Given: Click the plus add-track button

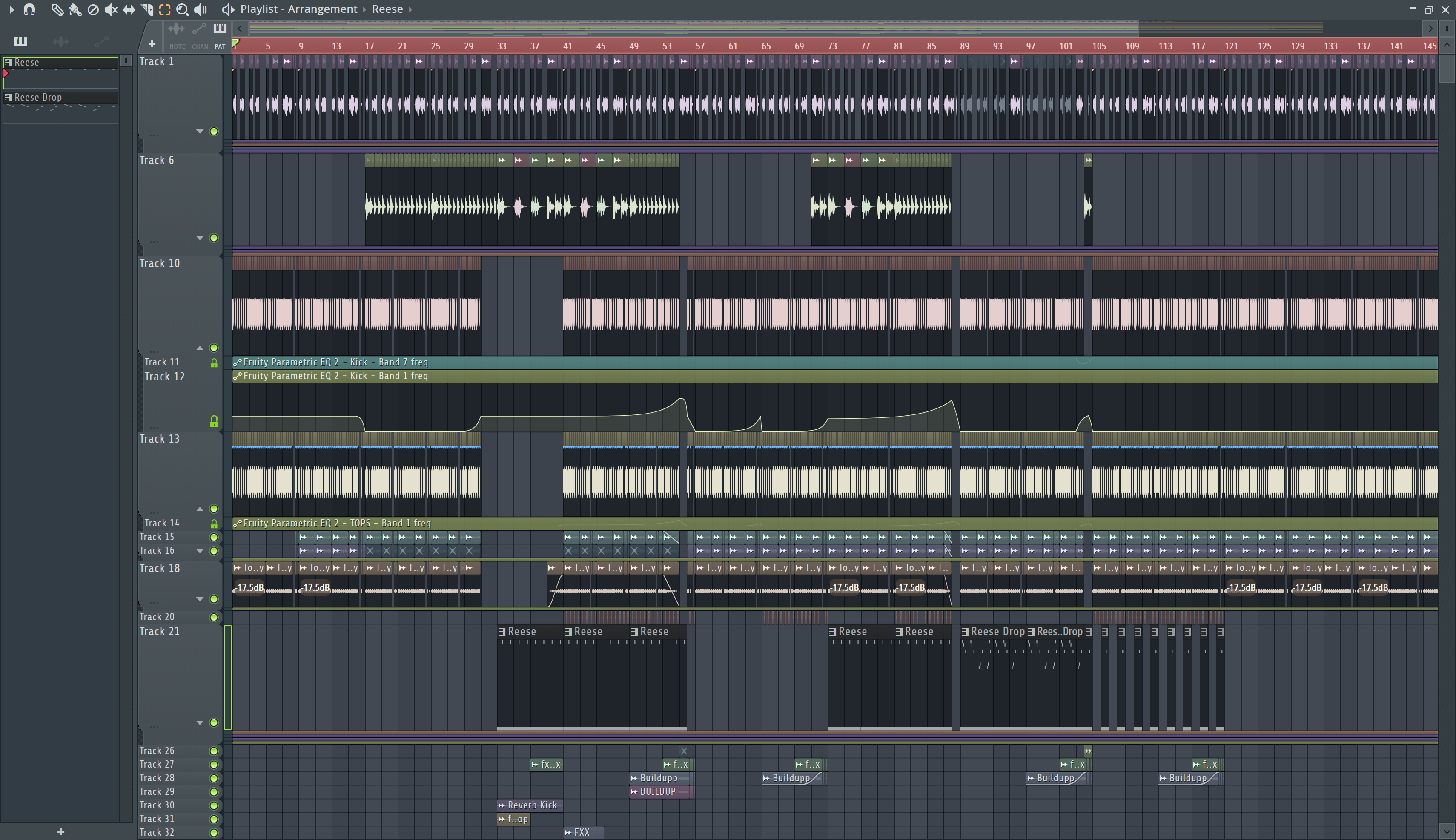Looking at the screenshot, I should (x=152, y=44).
